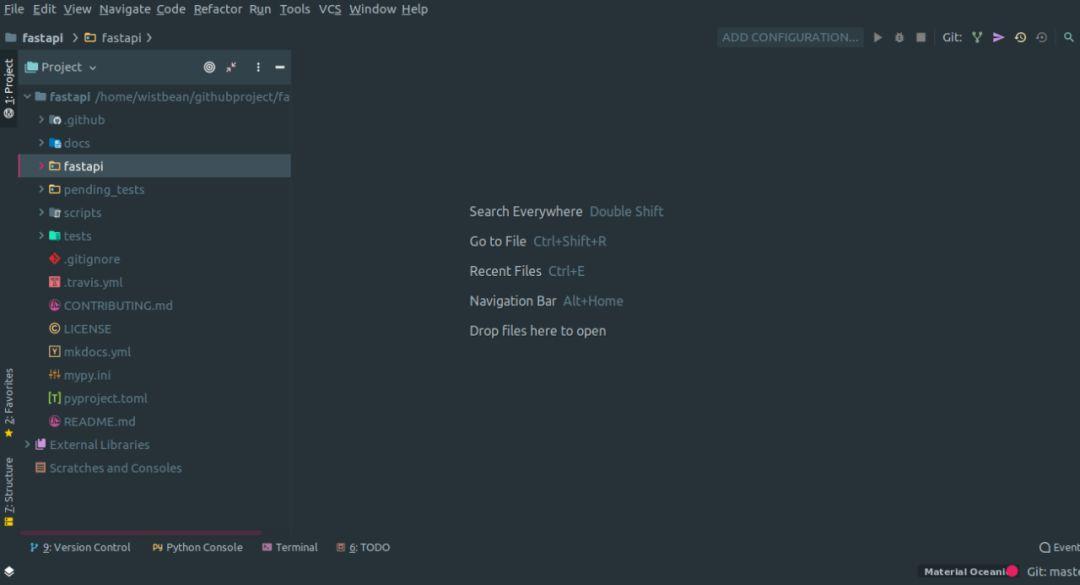Open Git history clock icon
Image resolution: width=1080 pixels, height=585 pixels.
(x=1020, y=37)
